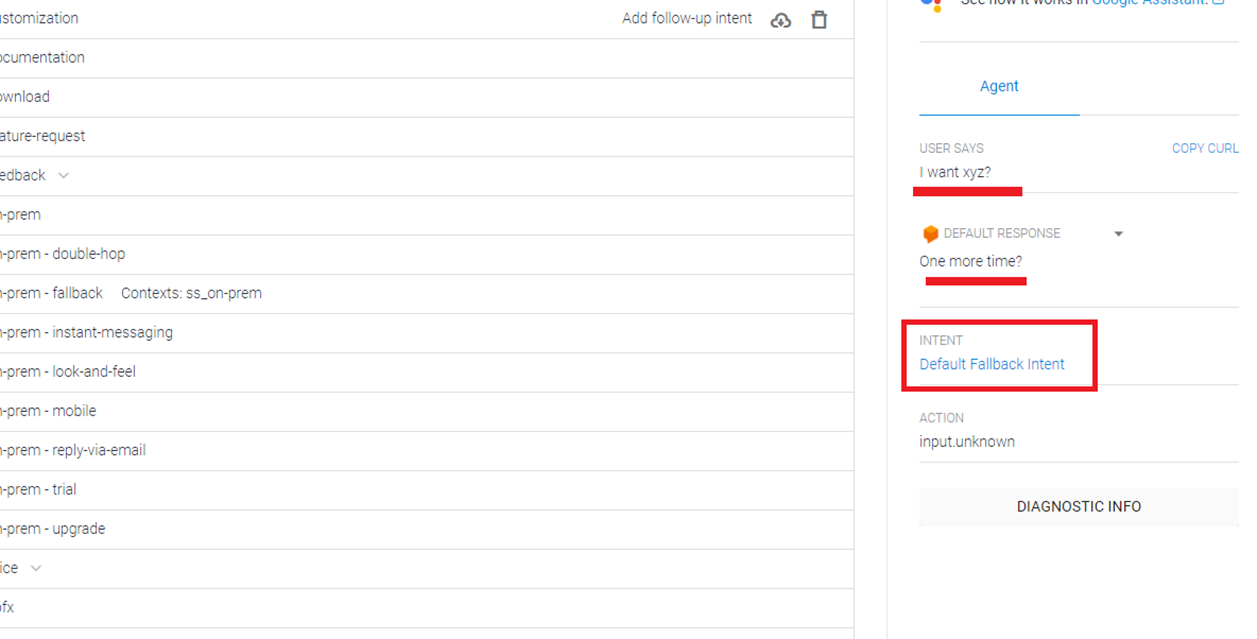Open the on-prem - look-and-feel intent

pyautogui.click(x=69, y=372)
